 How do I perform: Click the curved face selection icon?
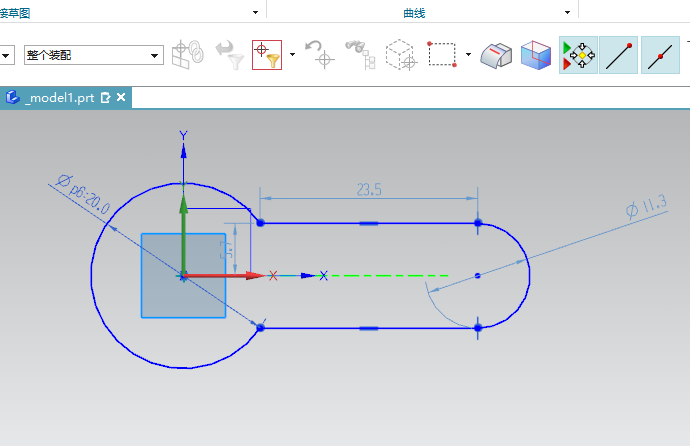496,55
